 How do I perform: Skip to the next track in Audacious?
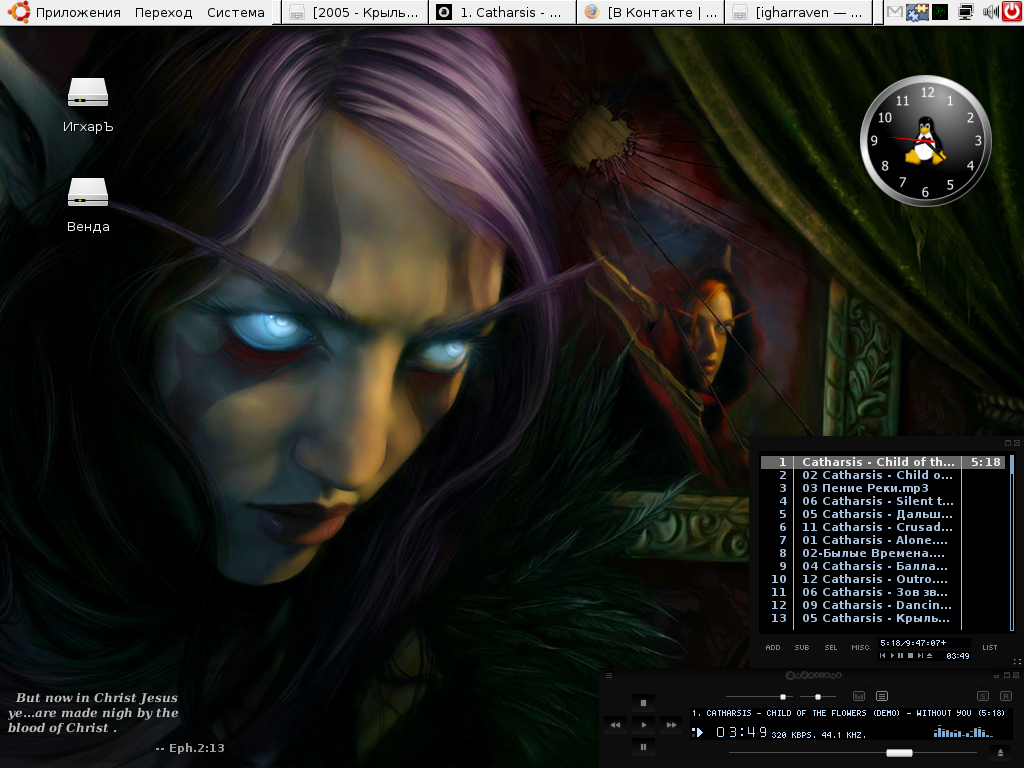tap(671, 724)
